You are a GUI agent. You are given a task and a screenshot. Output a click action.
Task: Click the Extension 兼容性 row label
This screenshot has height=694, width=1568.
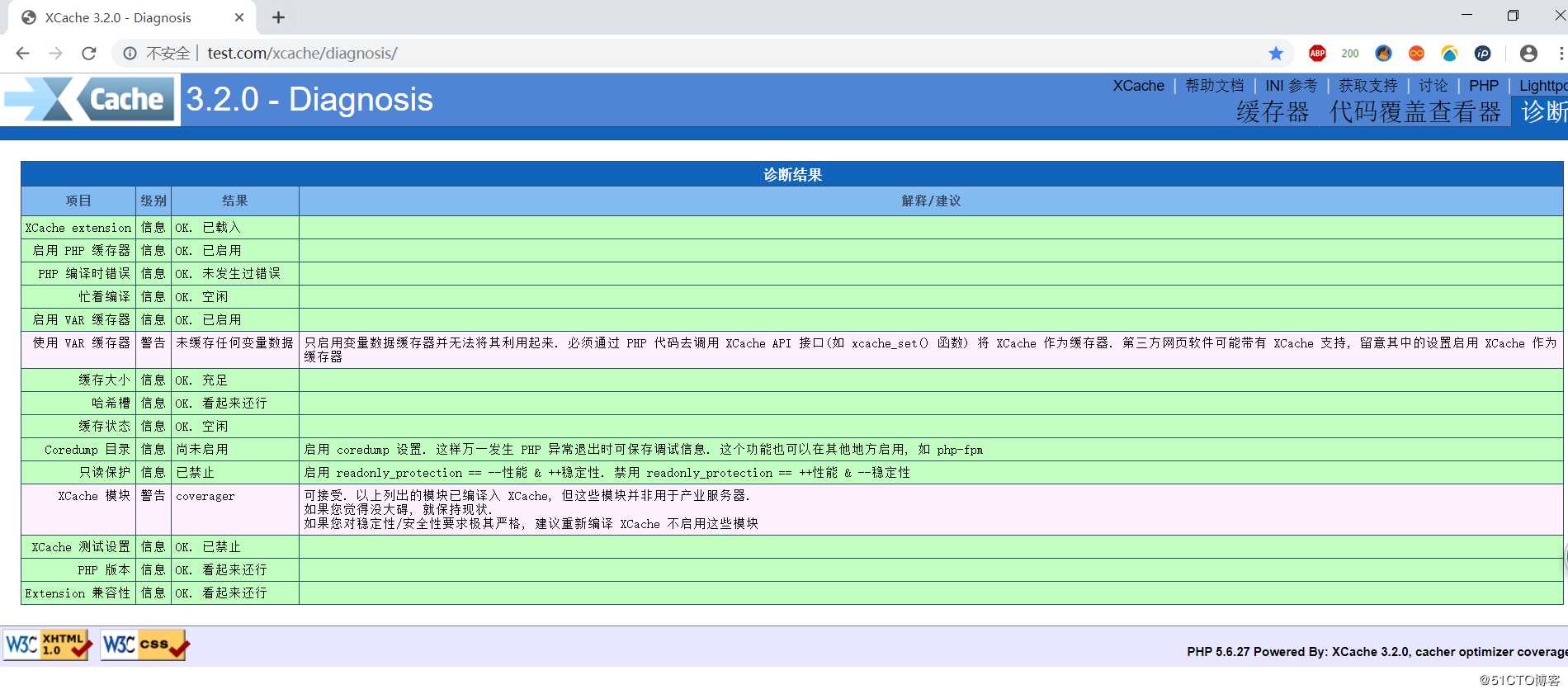point(78,593)
